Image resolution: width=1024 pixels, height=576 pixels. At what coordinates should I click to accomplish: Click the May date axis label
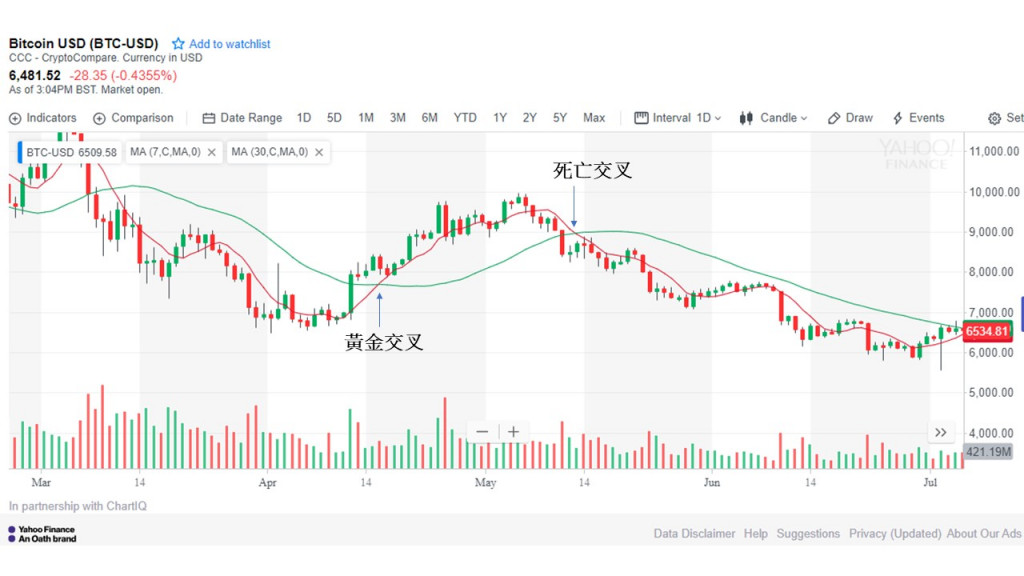pyautogui.click(x=485, y=483)
